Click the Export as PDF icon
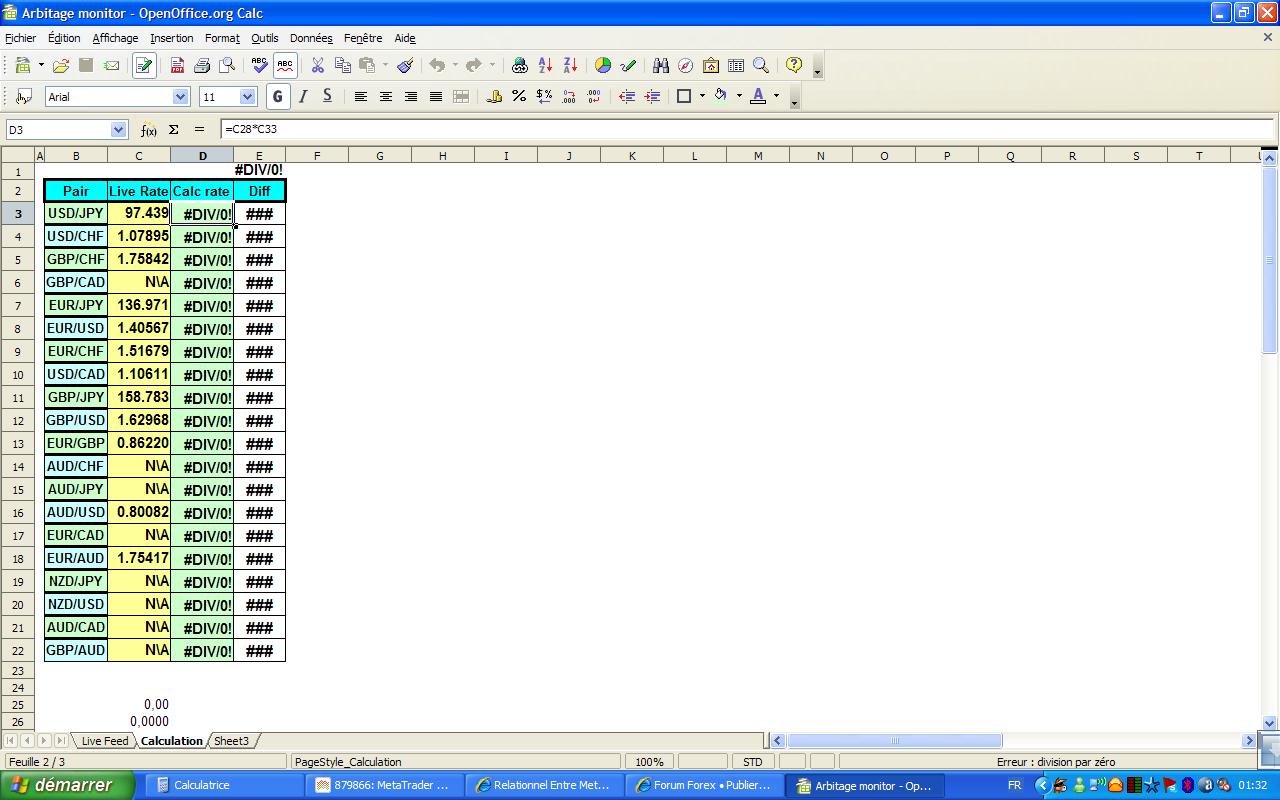The image size is (1280, 800). 177,66
